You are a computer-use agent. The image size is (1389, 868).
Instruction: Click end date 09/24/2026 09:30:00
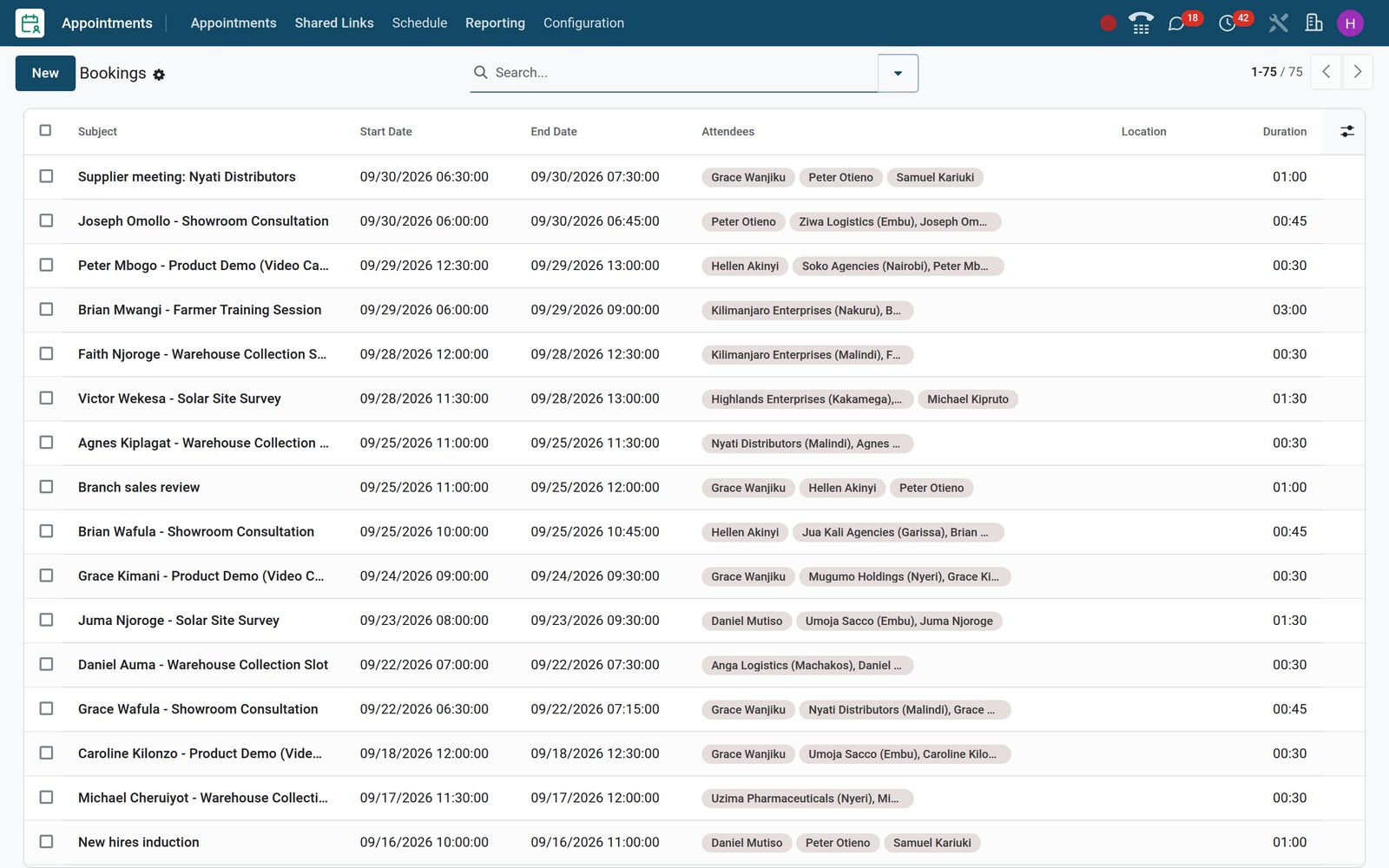click(595, 575)
